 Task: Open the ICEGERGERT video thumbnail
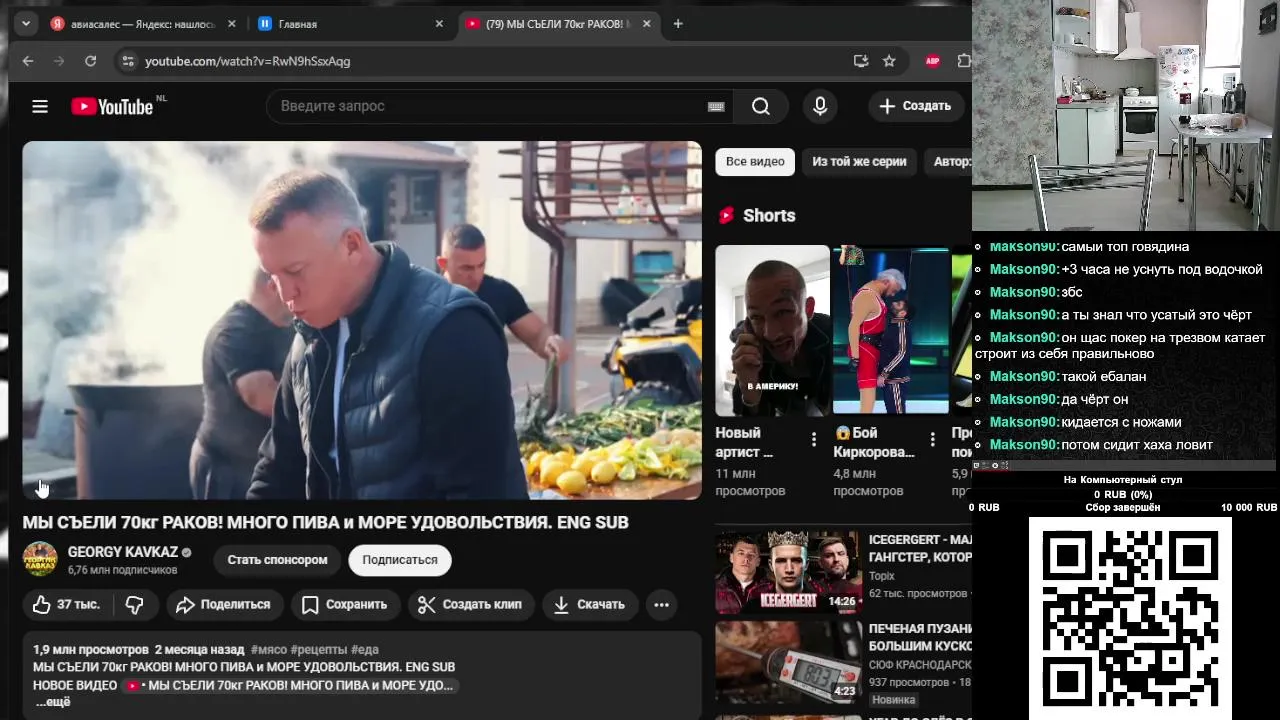[x=788, y=572]
